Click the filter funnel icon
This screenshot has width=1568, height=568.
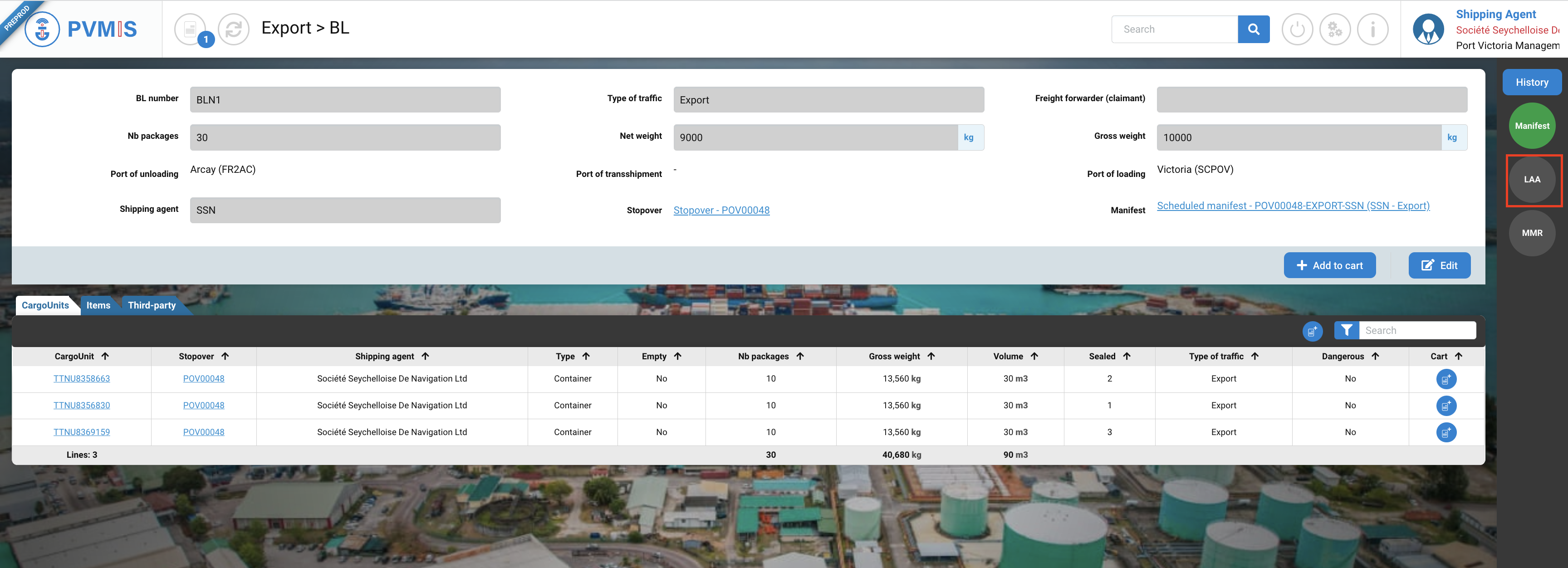(x=1347, y=330)
